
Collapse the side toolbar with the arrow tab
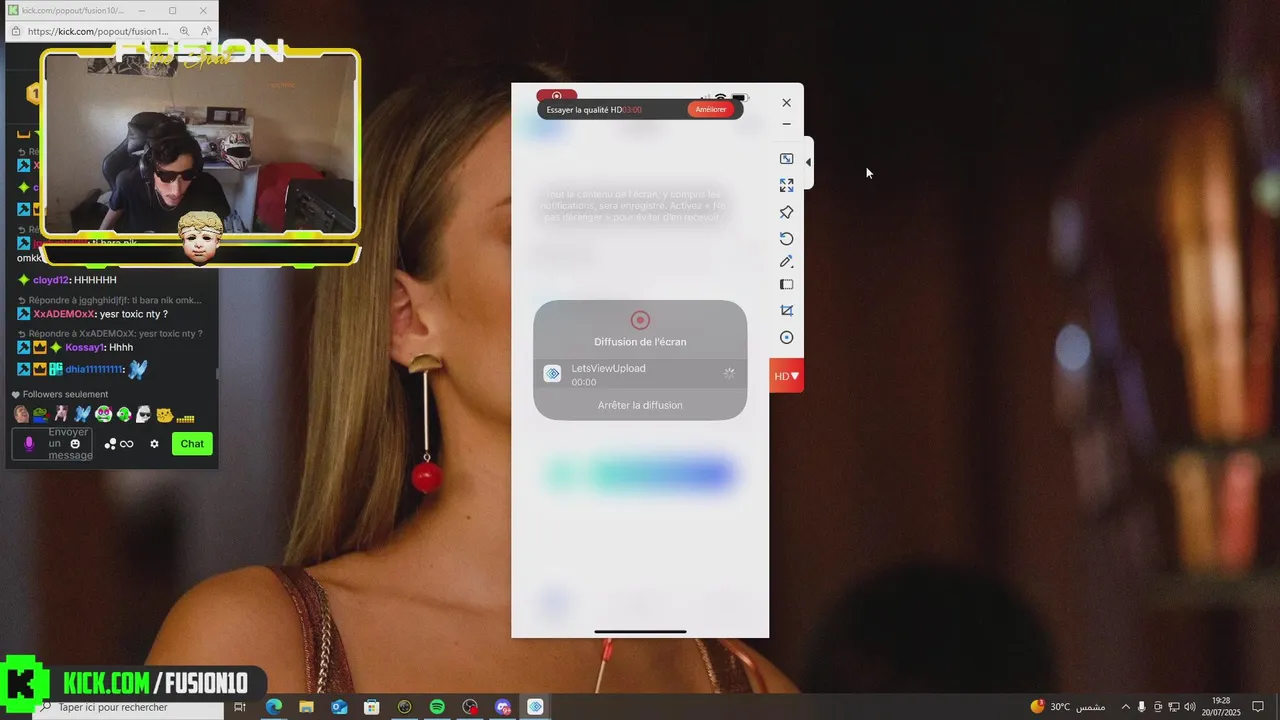[x=808, y=162]
